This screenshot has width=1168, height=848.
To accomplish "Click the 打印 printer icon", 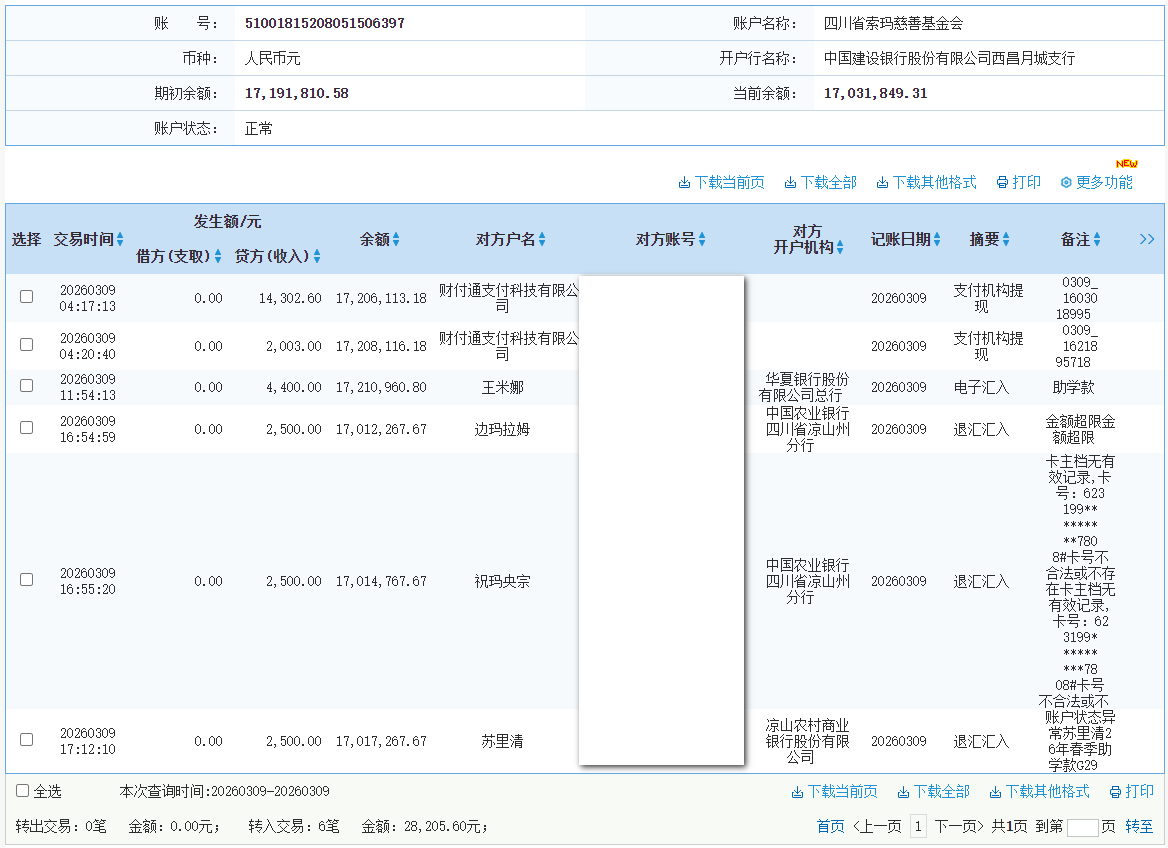I will tap(1002, 182).
